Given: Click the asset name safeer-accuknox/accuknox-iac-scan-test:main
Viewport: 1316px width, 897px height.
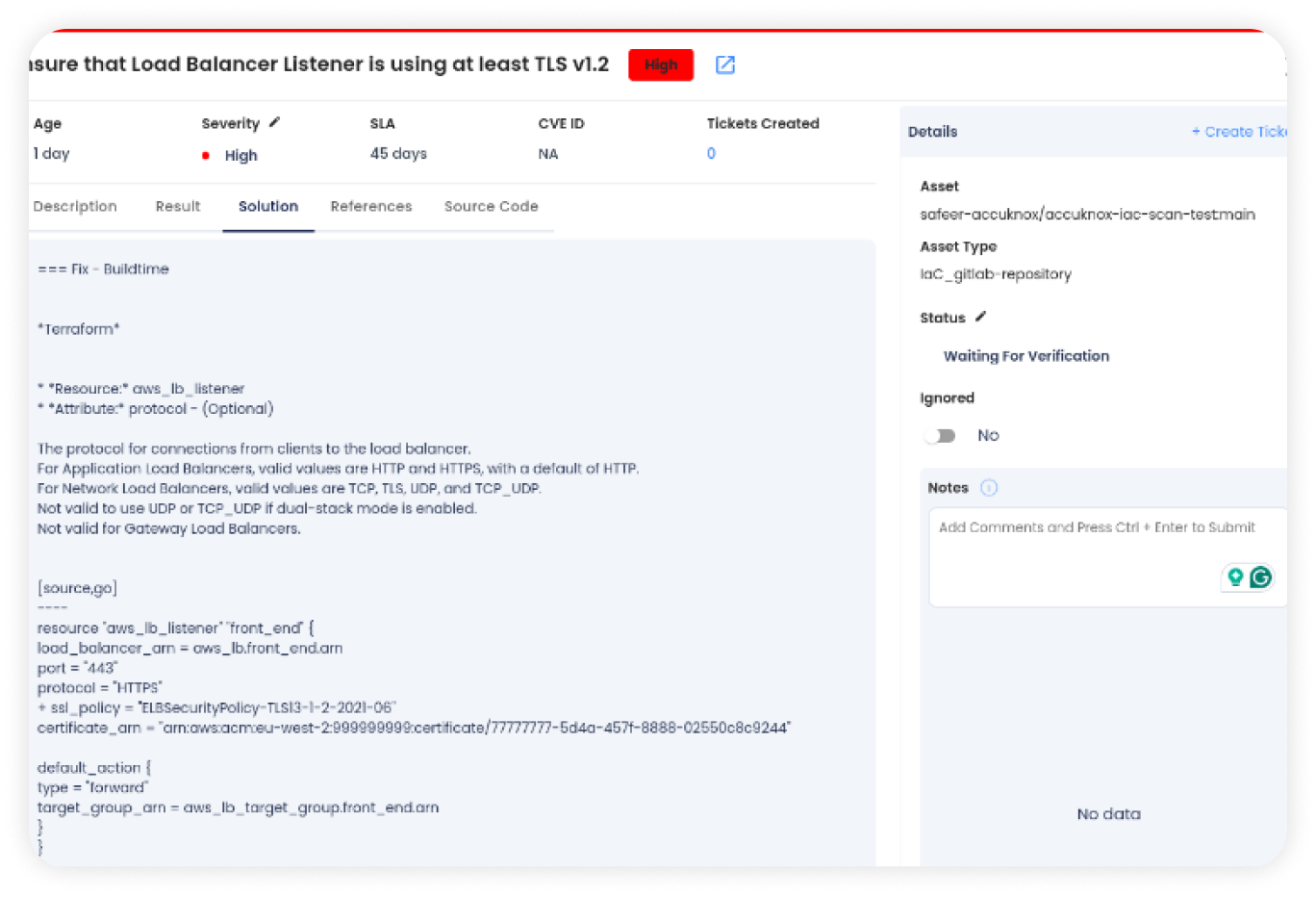Looking at the screenshot, I should click(x=1087, y=215).
